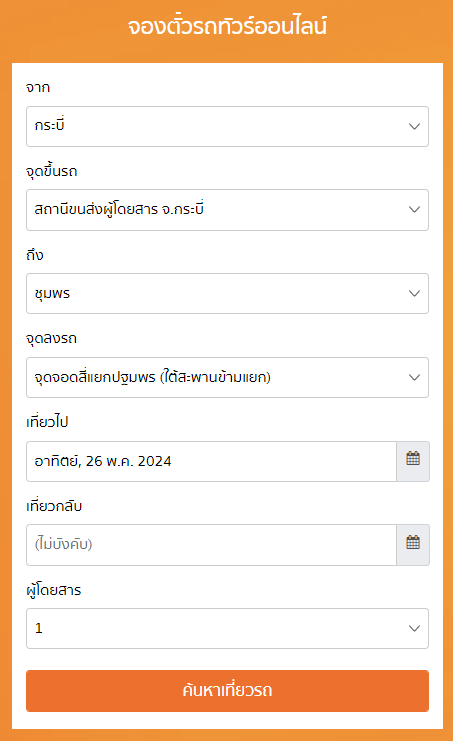The width and height of the screenshot is (453, 741).
Task: Click the chevron arrow in ชุมพร destination field
Action: tap(414, 293)
